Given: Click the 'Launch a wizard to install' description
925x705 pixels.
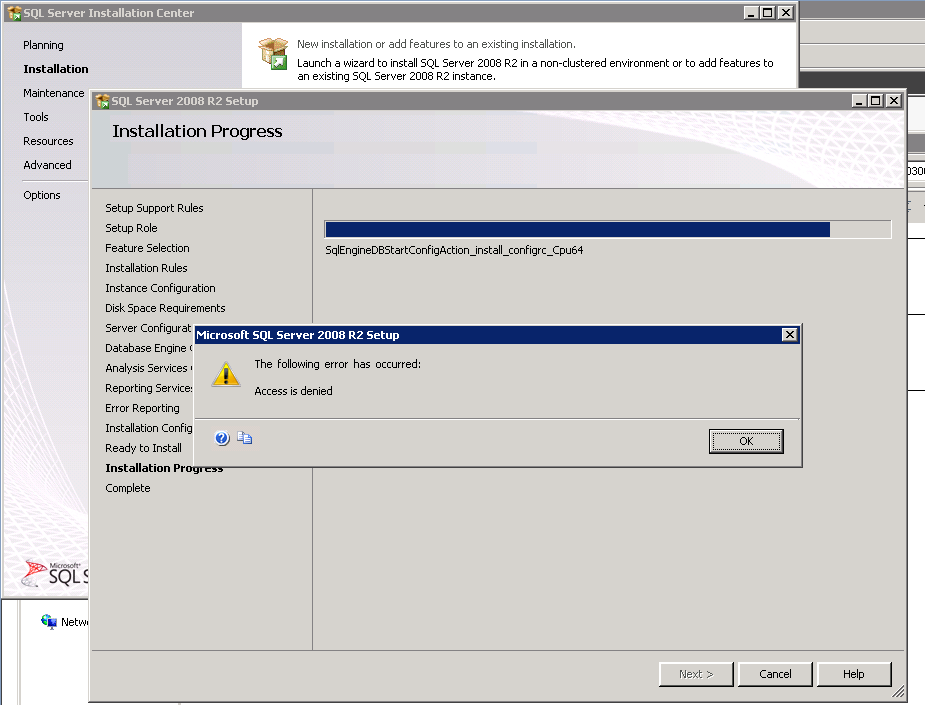Looking at the screenshot, I should click(535, 70).
